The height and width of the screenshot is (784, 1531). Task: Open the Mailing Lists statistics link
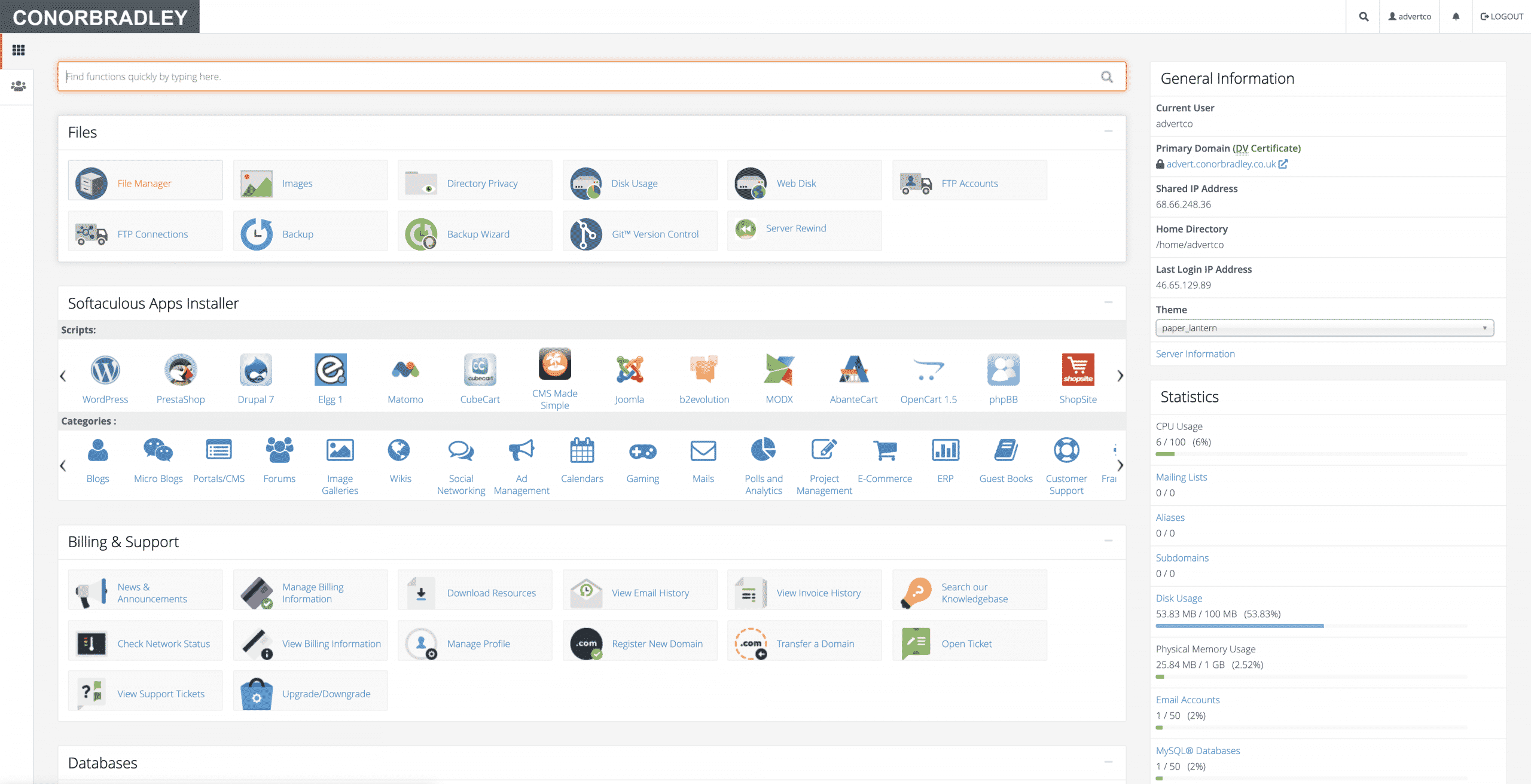point(1181,477)
